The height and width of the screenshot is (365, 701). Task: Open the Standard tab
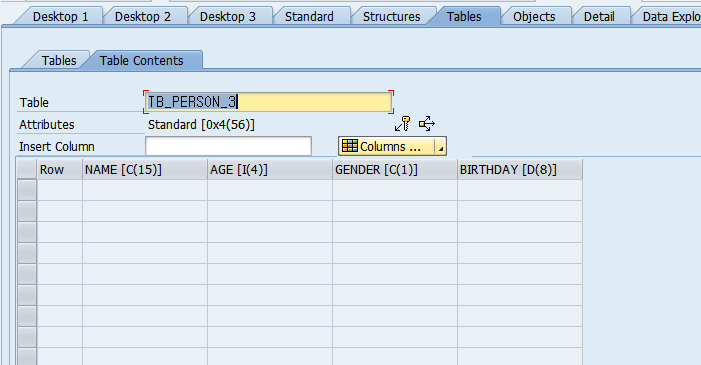coord(309,17)
